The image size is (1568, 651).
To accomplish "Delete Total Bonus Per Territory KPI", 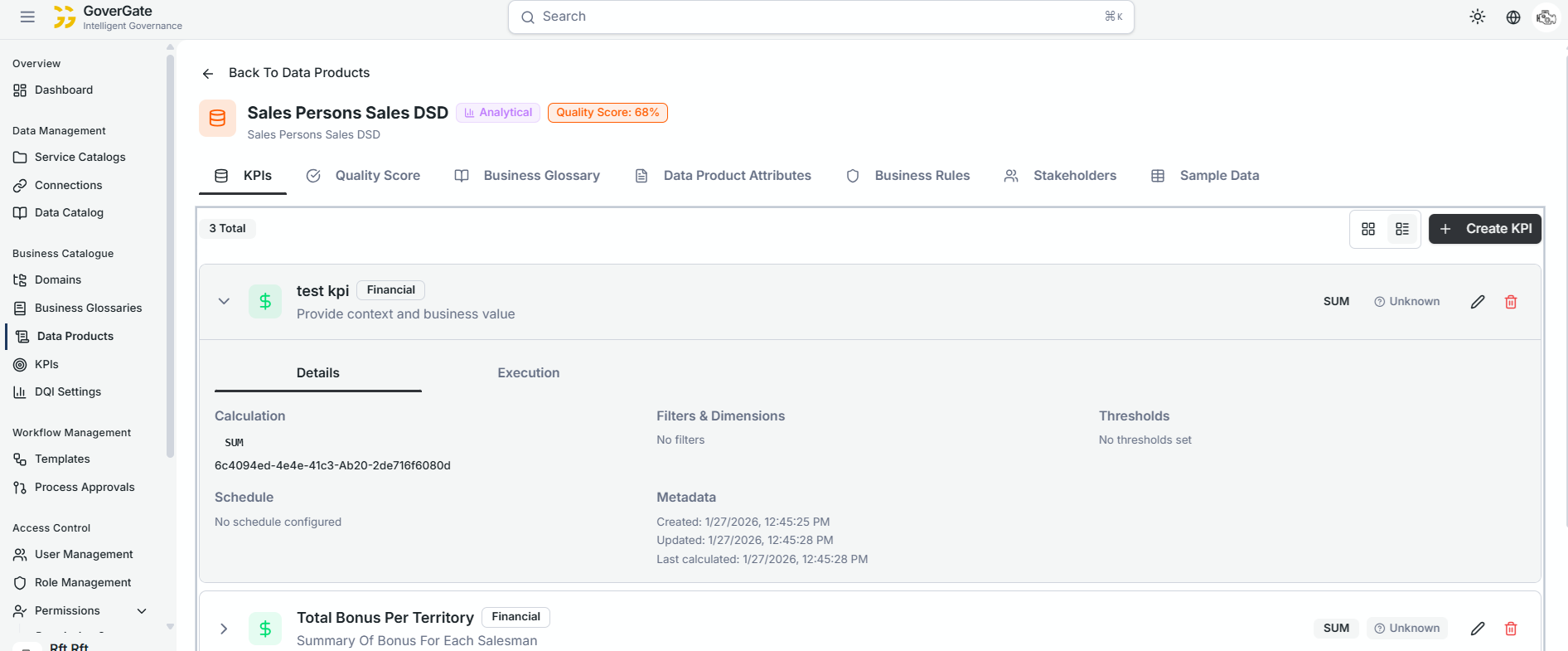I will 1510,629.
